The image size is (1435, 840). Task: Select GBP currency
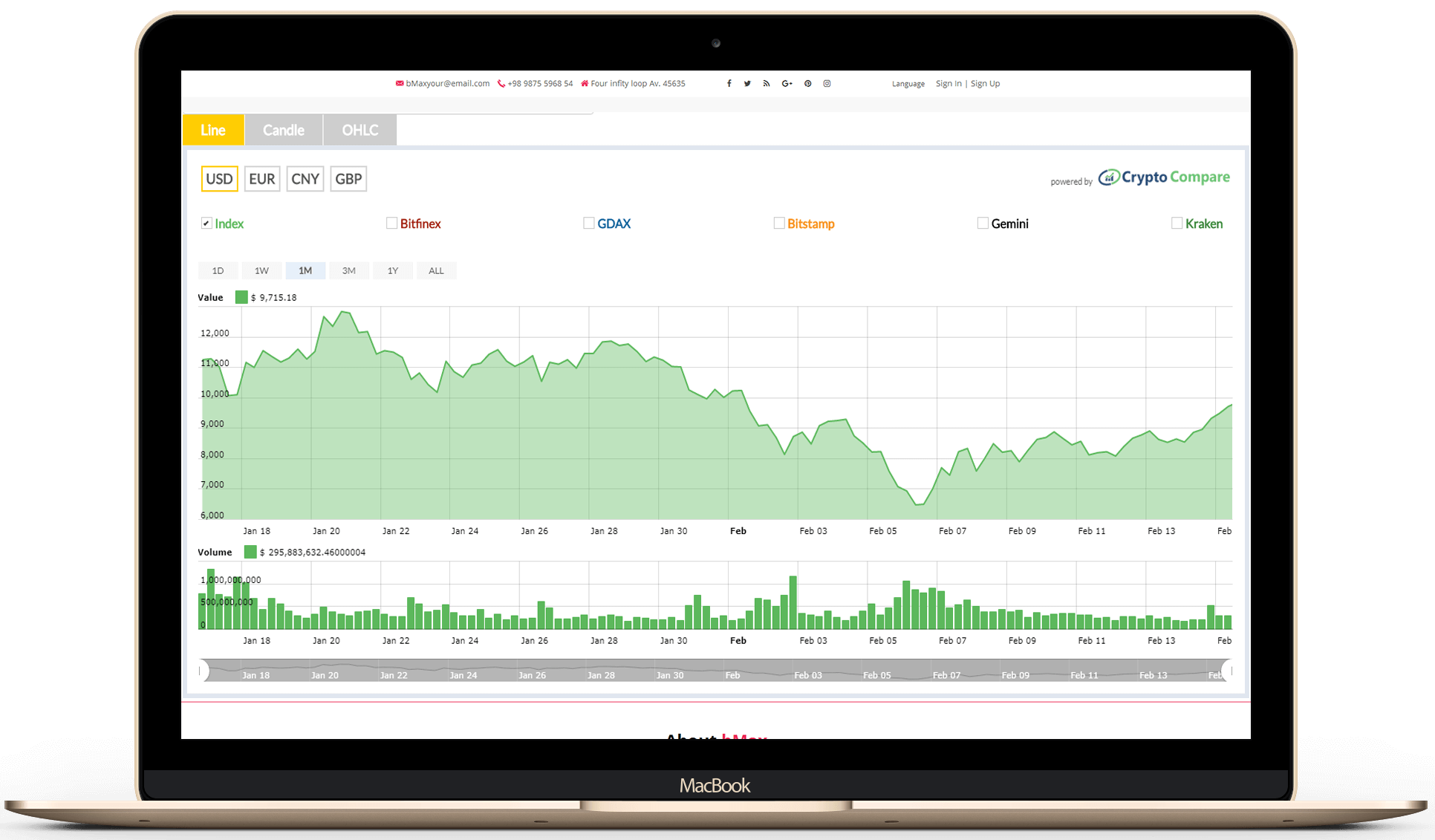pos(348,179)
